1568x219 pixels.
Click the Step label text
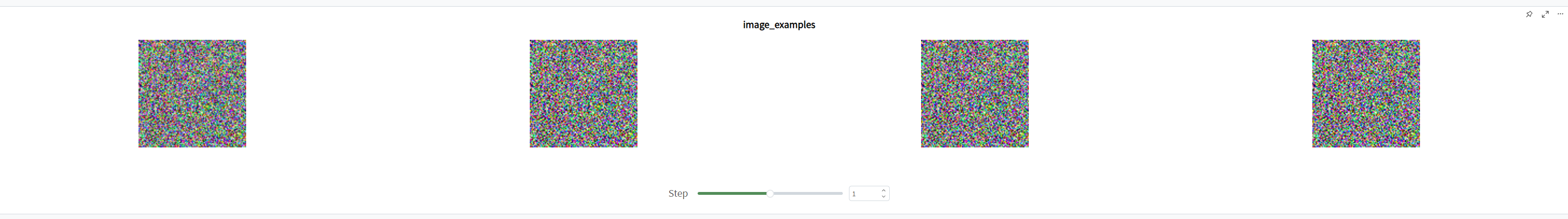(678, 193)
